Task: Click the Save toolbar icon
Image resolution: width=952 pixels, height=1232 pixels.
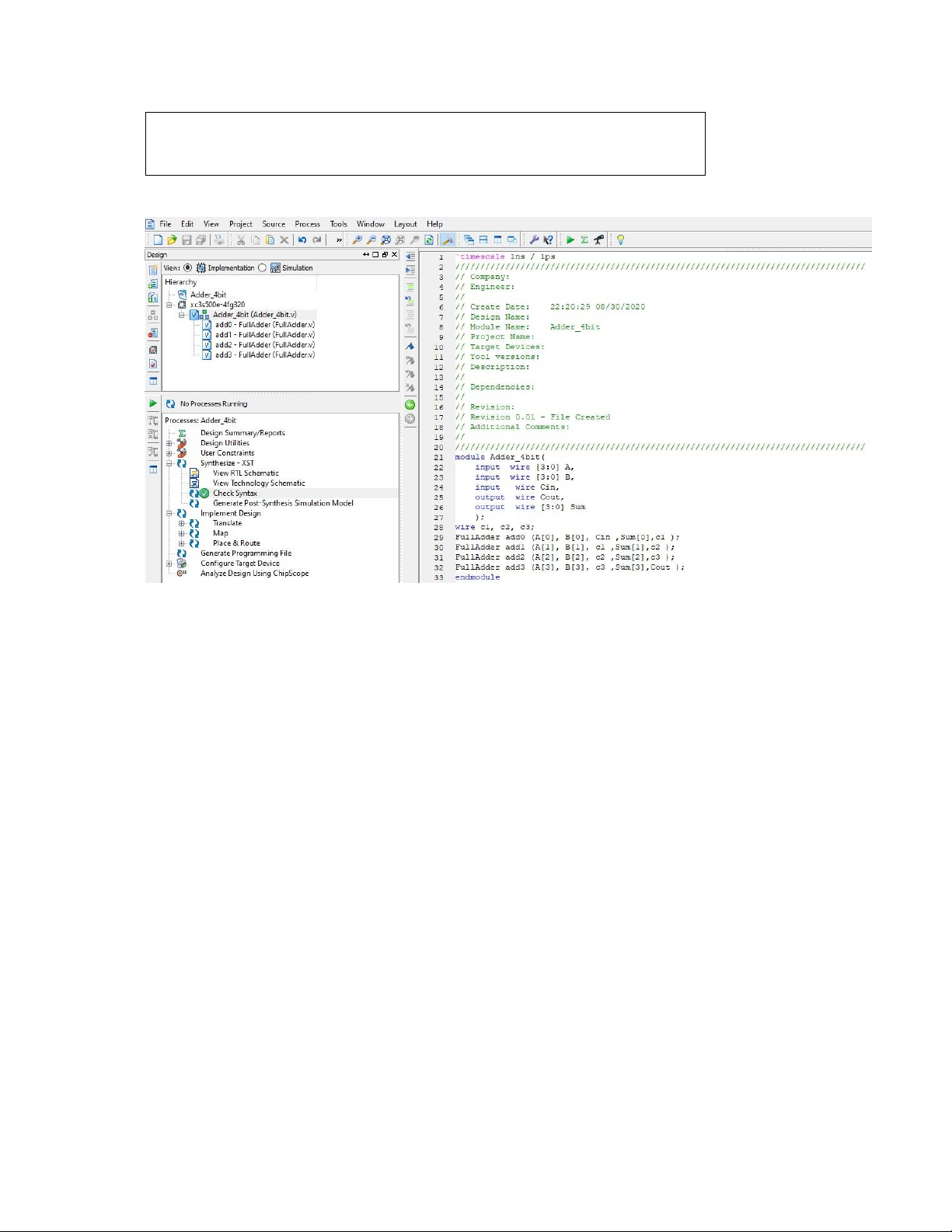Action: (187, 240)
